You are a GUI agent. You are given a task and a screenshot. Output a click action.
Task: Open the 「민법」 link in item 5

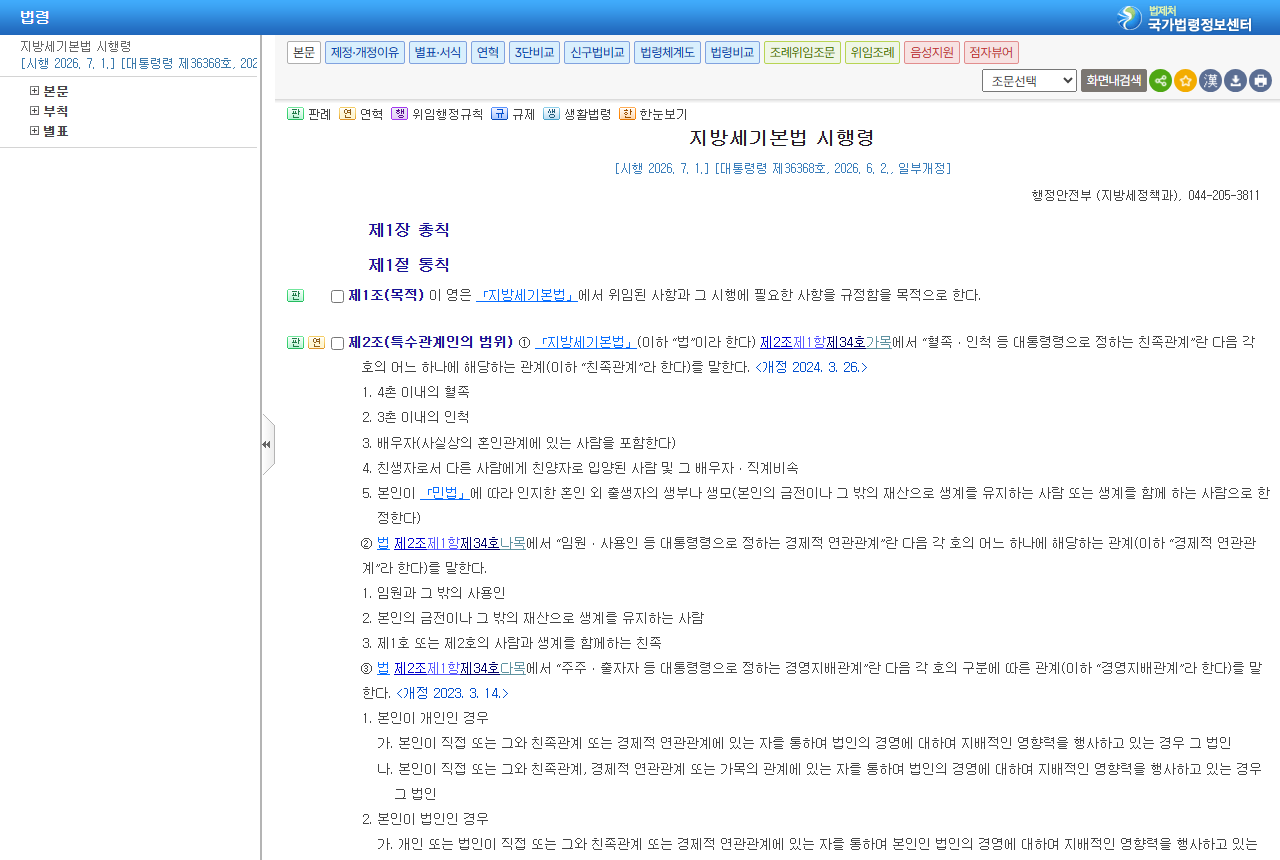tap(445, 493)
